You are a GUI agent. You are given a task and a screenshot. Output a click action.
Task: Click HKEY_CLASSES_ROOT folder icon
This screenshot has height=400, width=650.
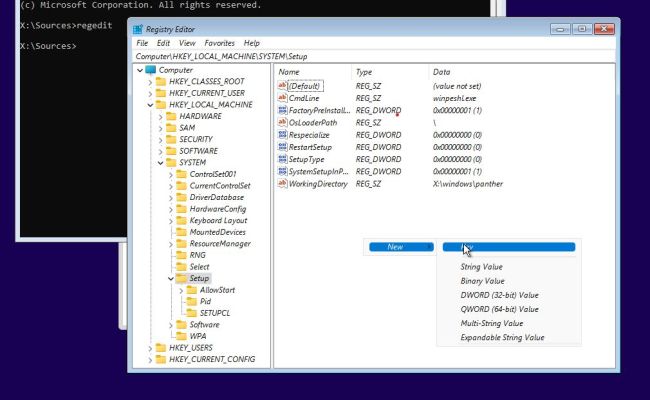161,82
